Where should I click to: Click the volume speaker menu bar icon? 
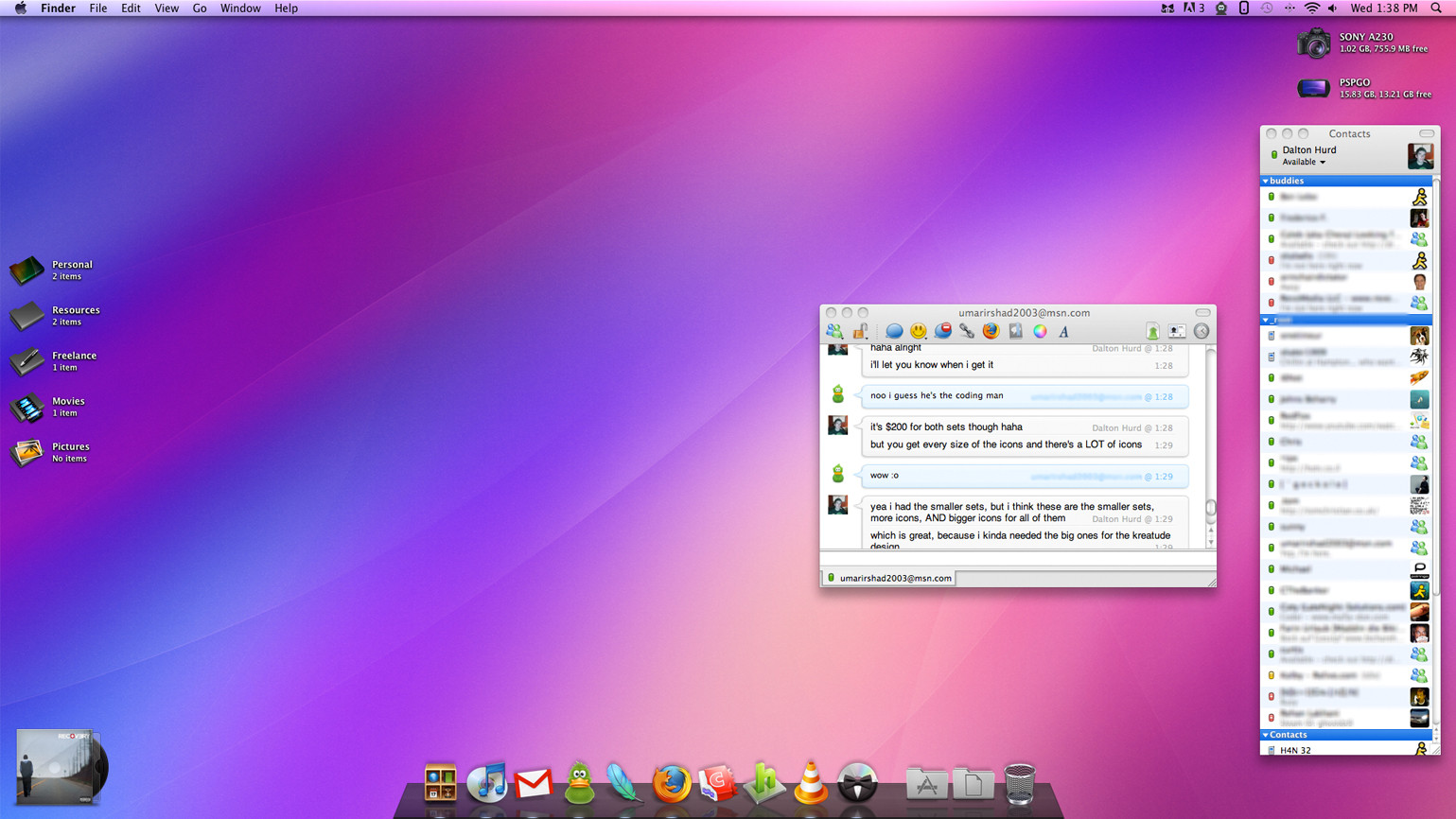[x=1333, y=9]
